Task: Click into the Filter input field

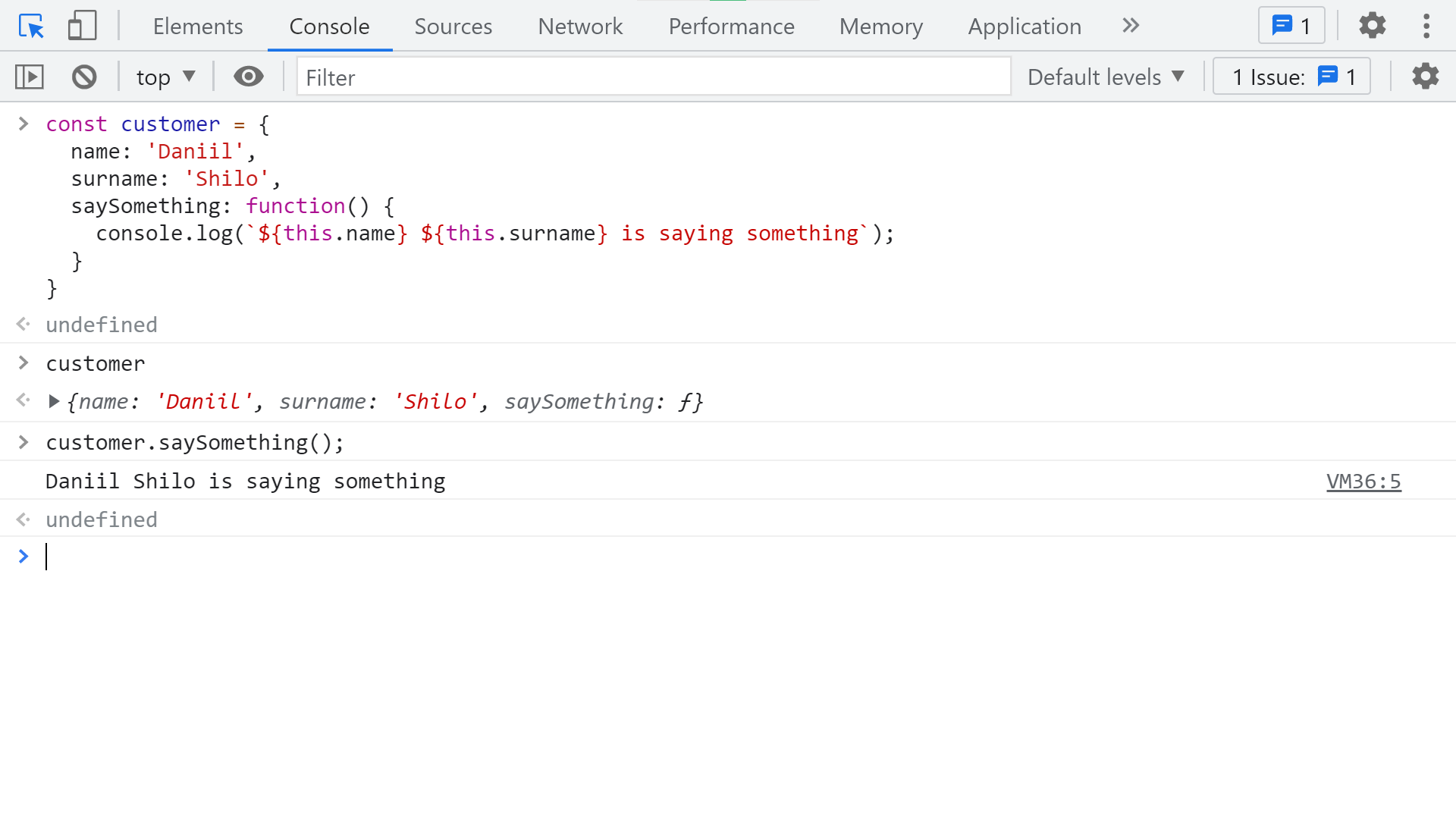Action: (x=652, y=77)
